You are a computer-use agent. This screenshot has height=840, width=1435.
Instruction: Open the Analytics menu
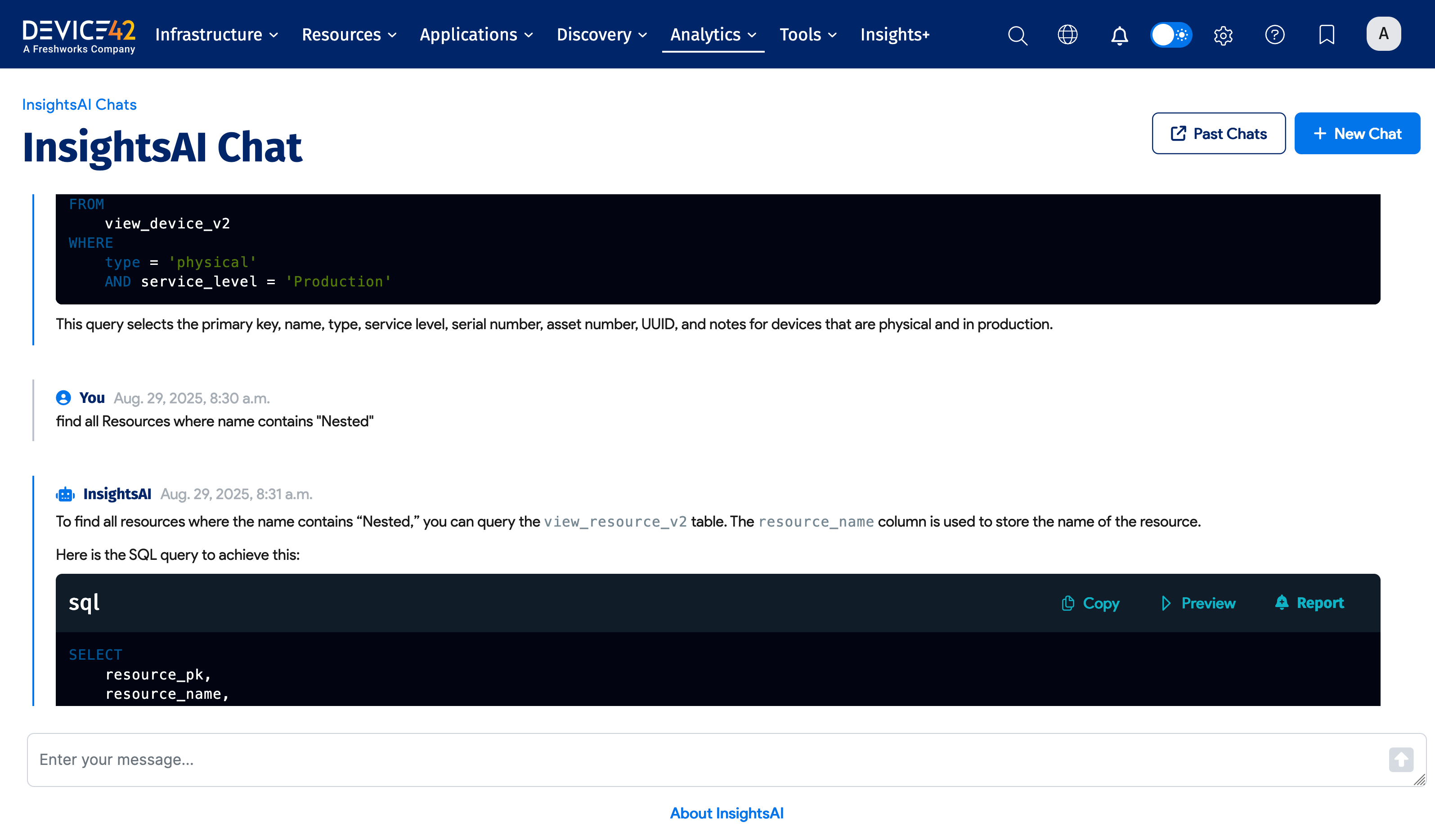[x=713, y=35]
